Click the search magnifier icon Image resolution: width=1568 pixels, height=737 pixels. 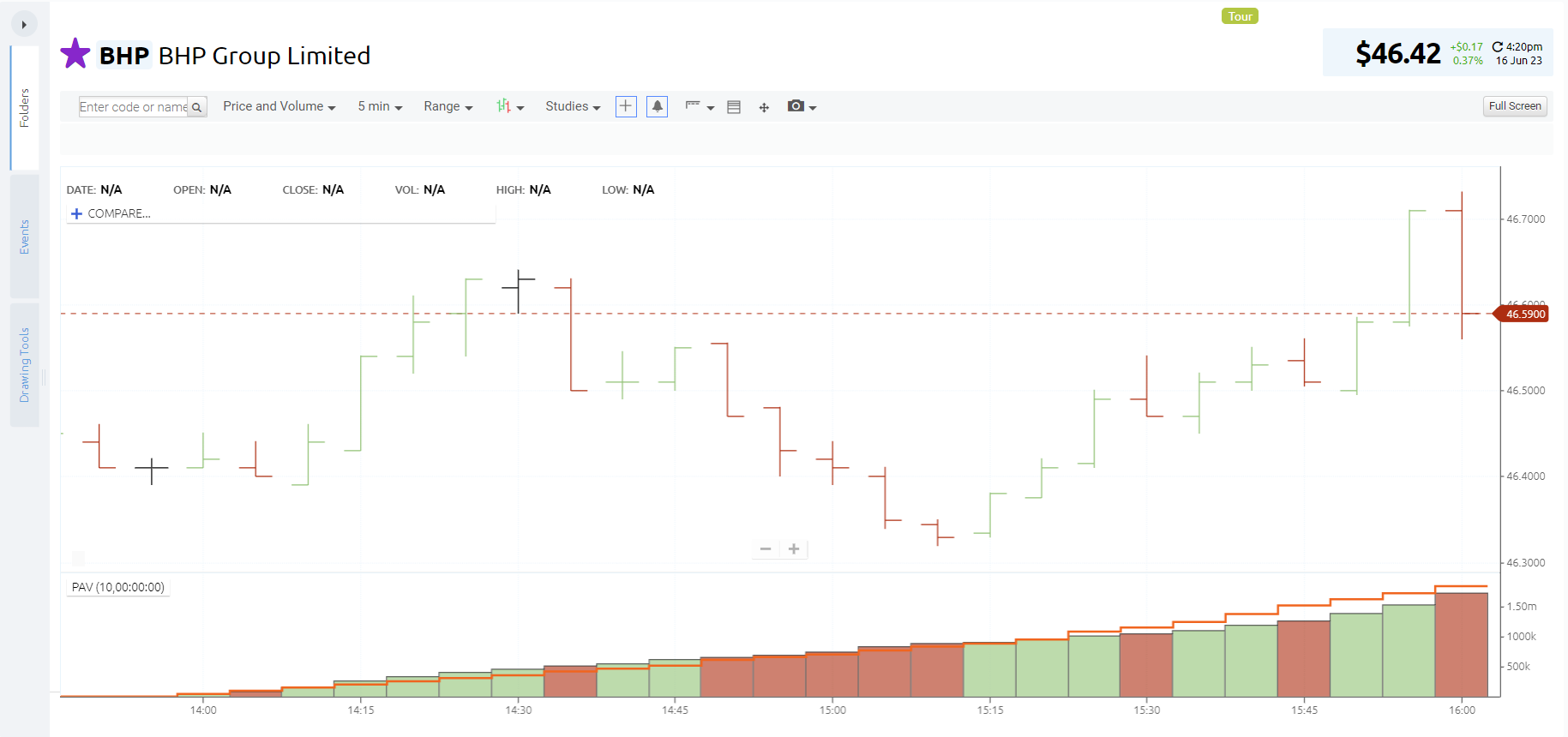197,107
